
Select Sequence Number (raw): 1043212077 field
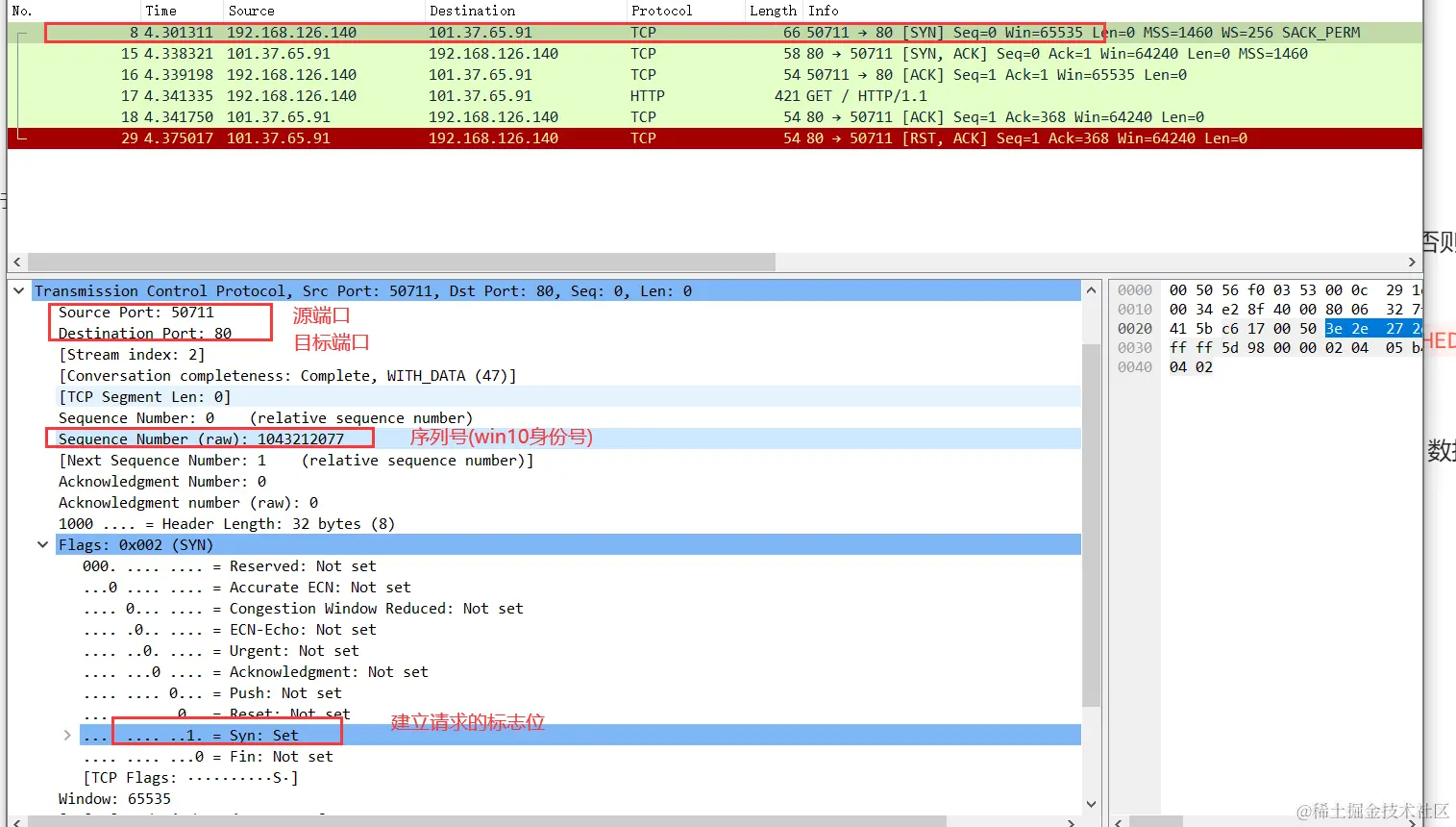point(201,439)
